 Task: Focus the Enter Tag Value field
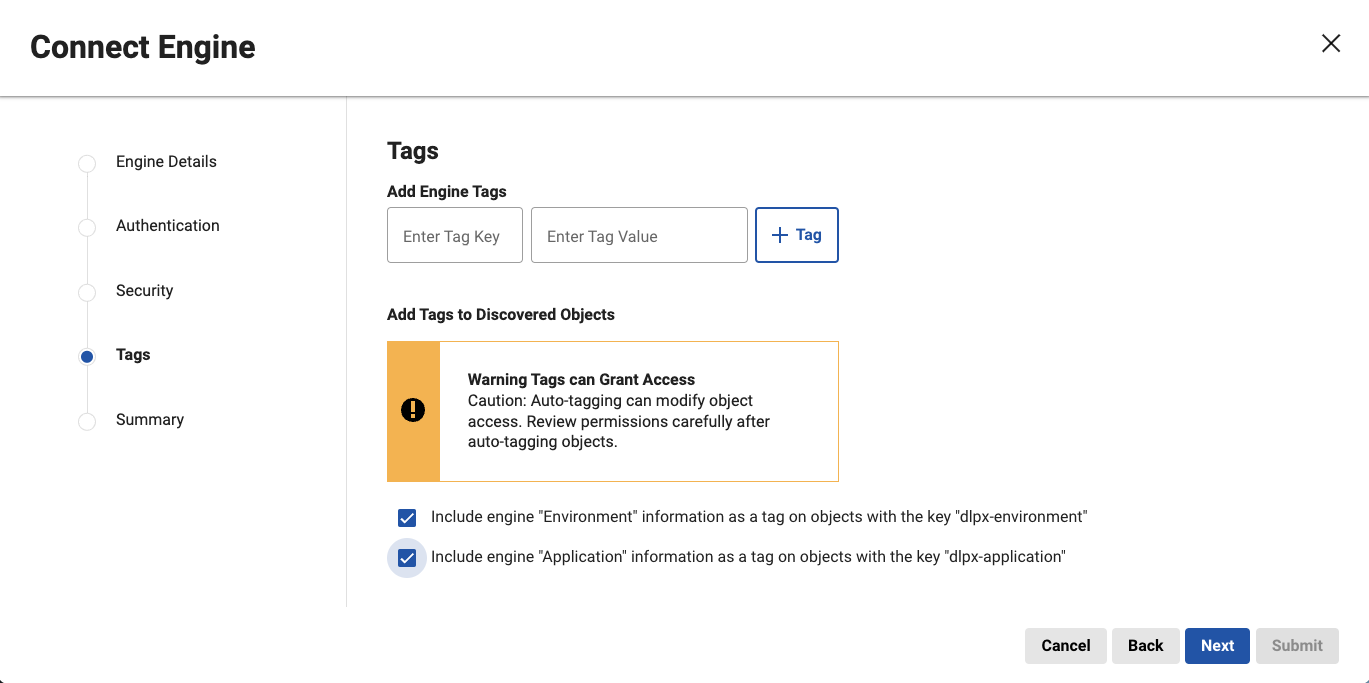[x=638, y=236]
